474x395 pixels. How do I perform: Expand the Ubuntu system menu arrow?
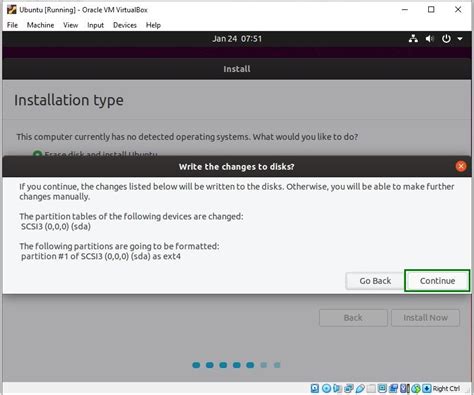(x=460, y=39)
